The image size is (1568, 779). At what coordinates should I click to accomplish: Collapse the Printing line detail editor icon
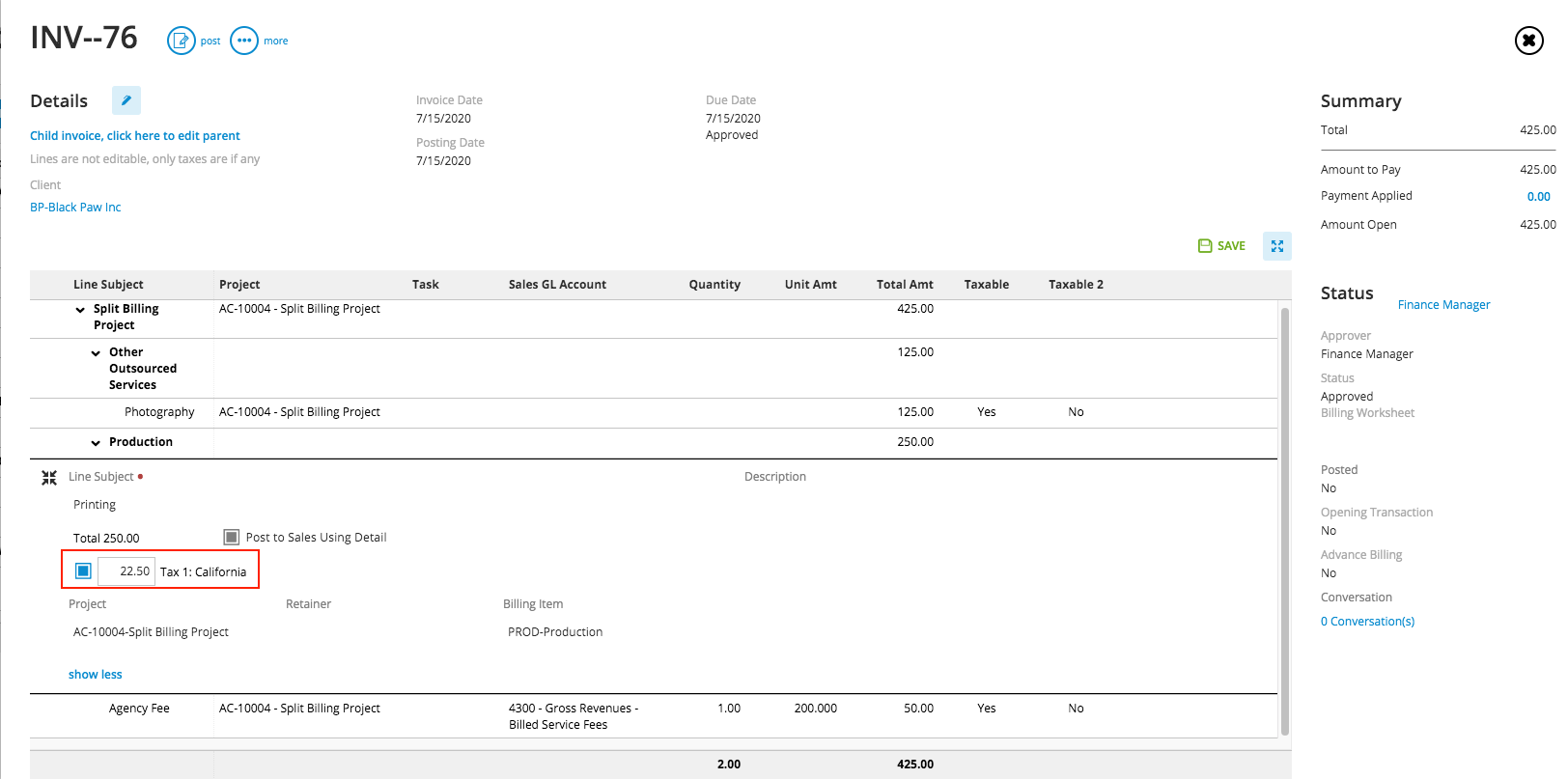(x=49, y=477)
